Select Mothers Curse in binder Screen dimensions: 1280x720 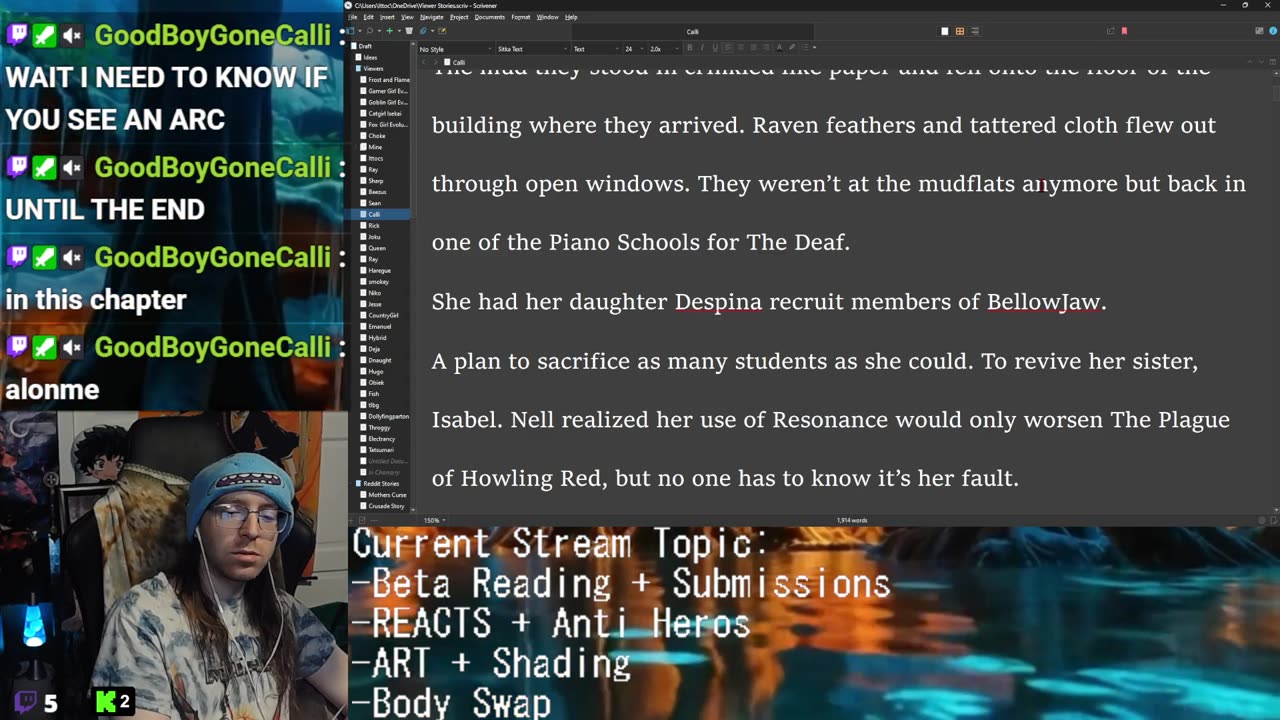click(x=387, y=494)
